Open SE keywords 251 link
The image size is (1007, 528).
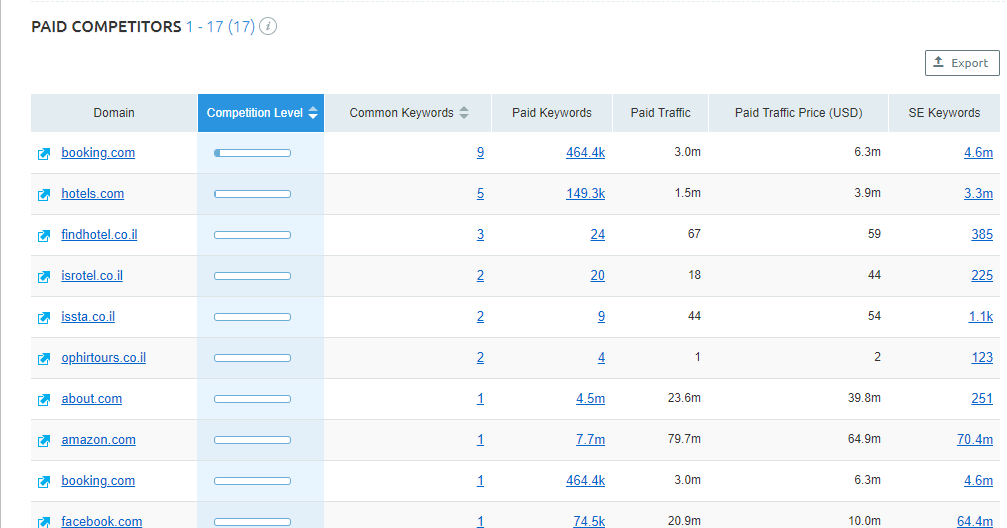tap(982, 399)
